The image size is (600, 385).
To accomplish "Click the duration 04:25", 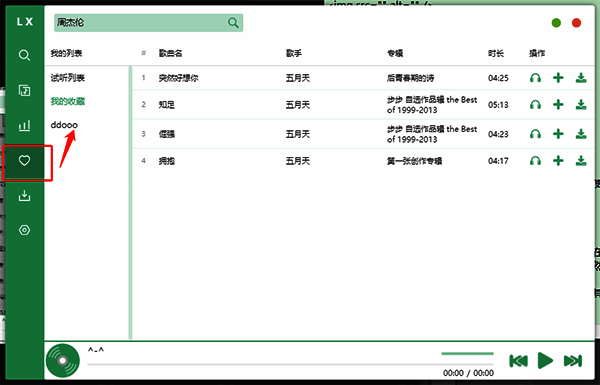I will [498, 78].
